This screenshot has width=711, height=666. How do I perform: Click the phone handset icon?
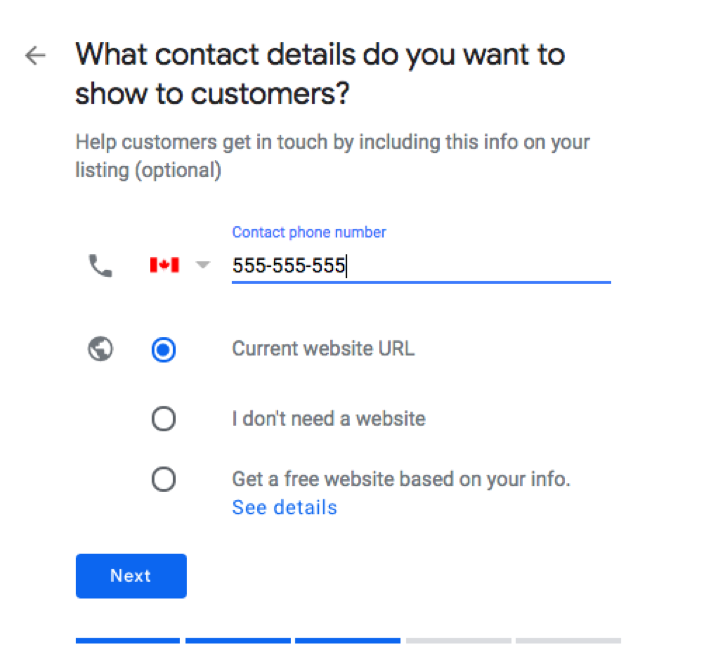coord(100,266)
